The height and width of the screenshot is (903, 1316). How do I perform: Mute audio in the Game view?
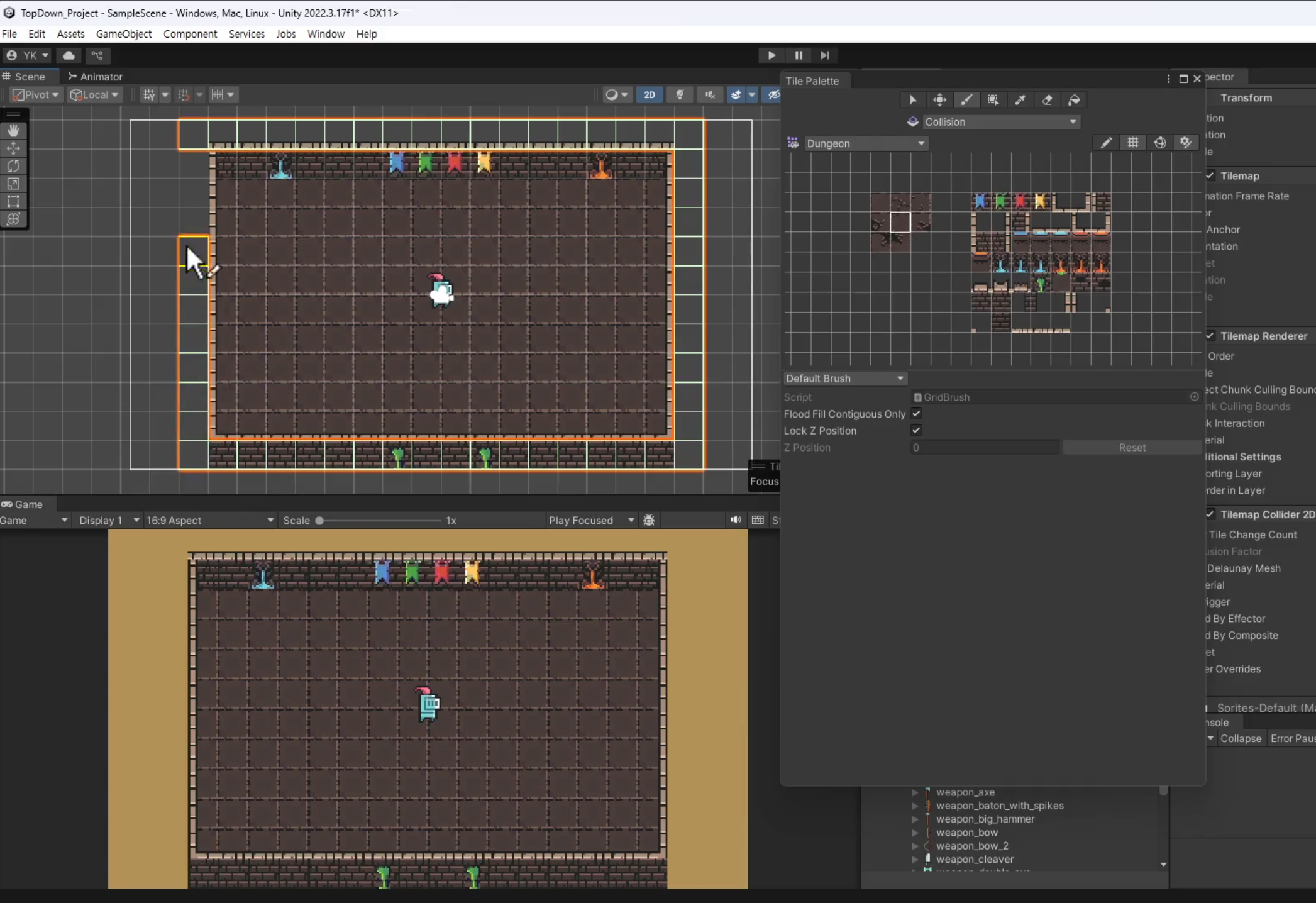click(x=736, y=520)
